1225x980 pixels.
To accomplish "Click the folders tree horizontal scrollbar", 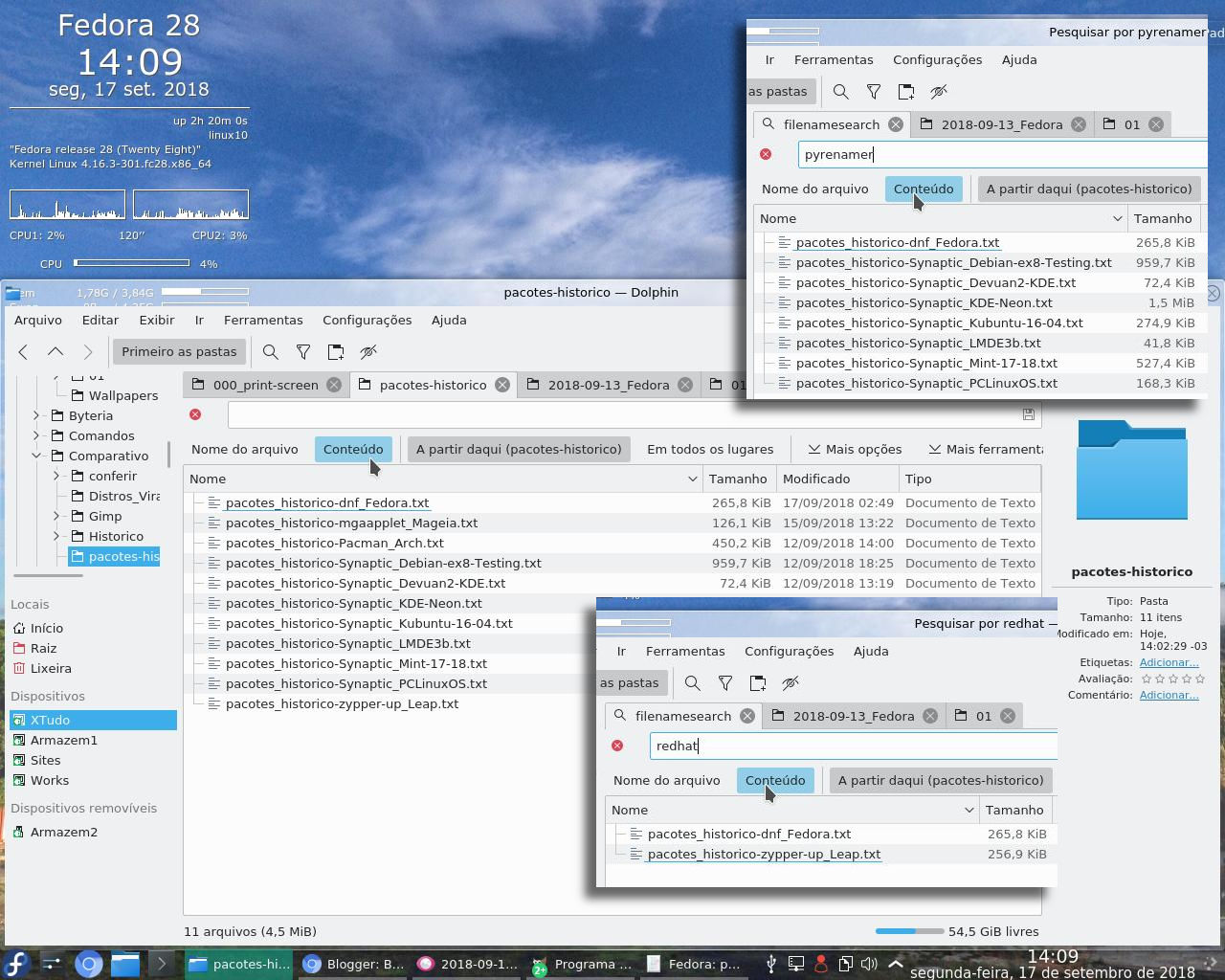I will (48, 575).
